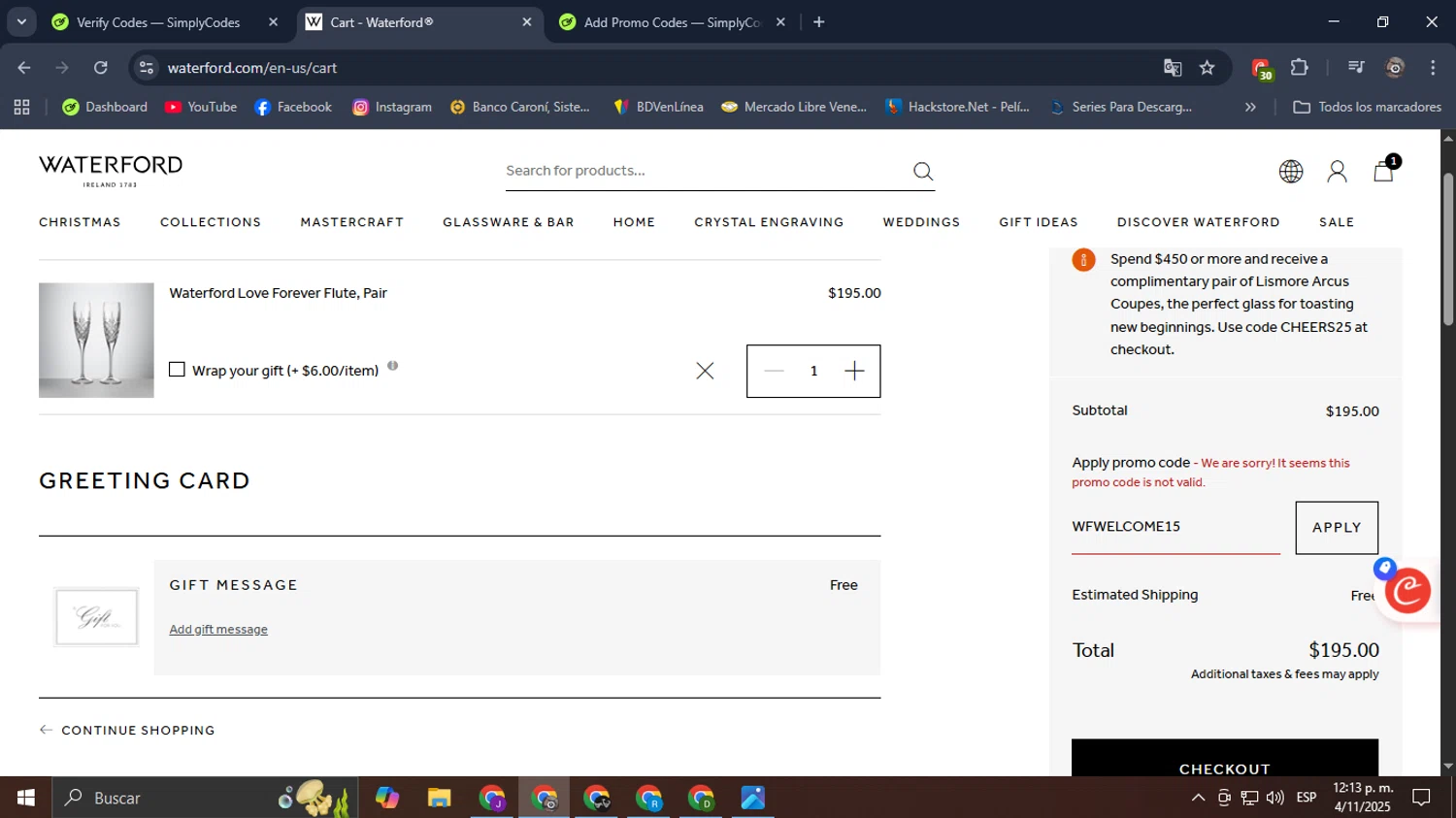This screenshot has height=818, width=1456.
Task: Open the Instagram bookmark
Action: (392, 107)
